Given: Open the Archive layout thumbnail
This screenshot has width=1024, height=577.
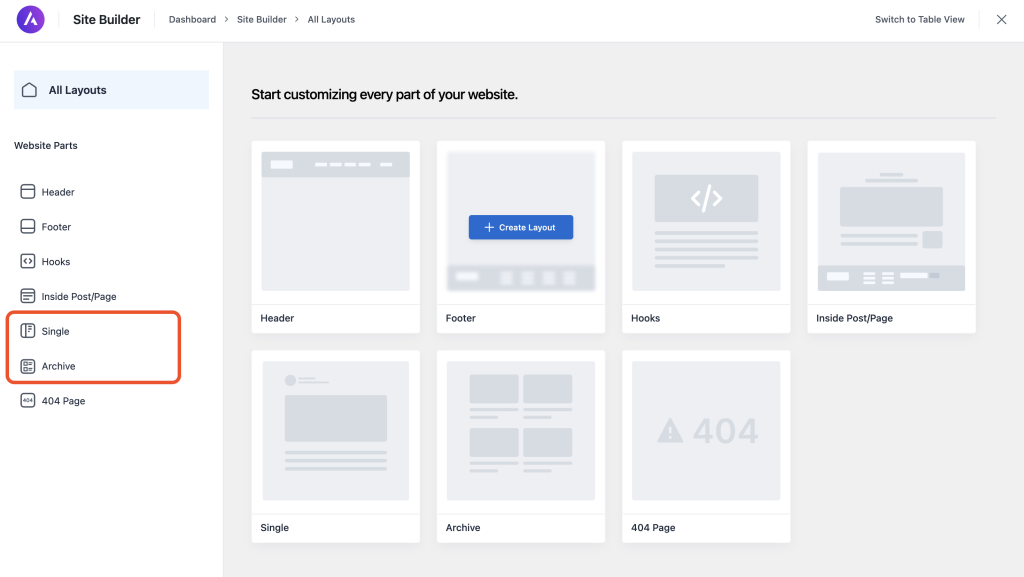Looking at the screenshot, I should coord(520,431).
